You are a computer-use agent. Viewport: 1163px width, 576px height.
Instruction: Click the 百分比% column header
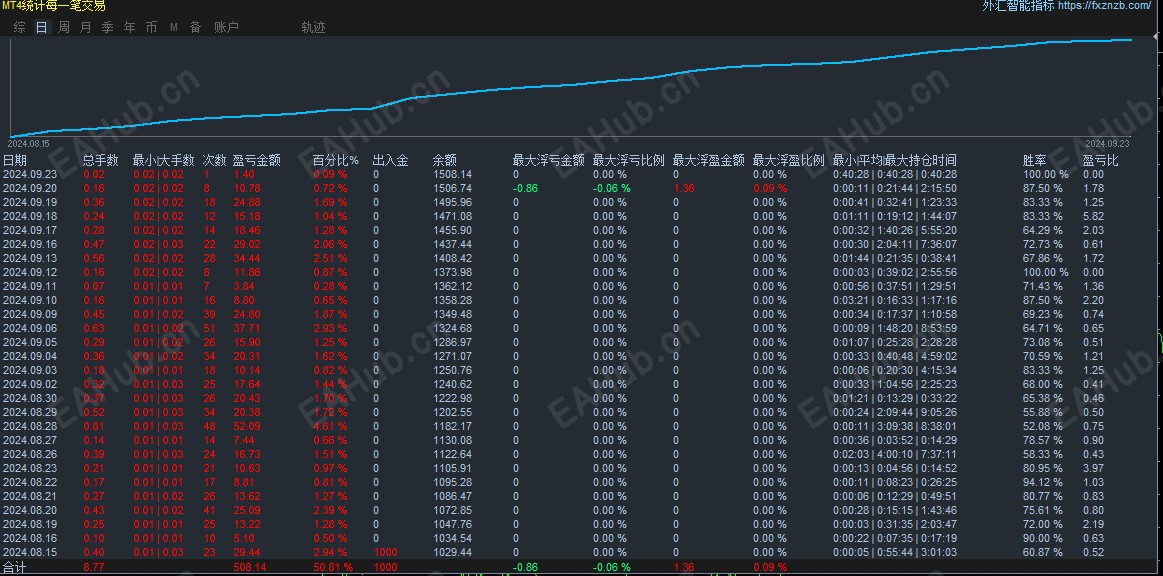[335, 160]
